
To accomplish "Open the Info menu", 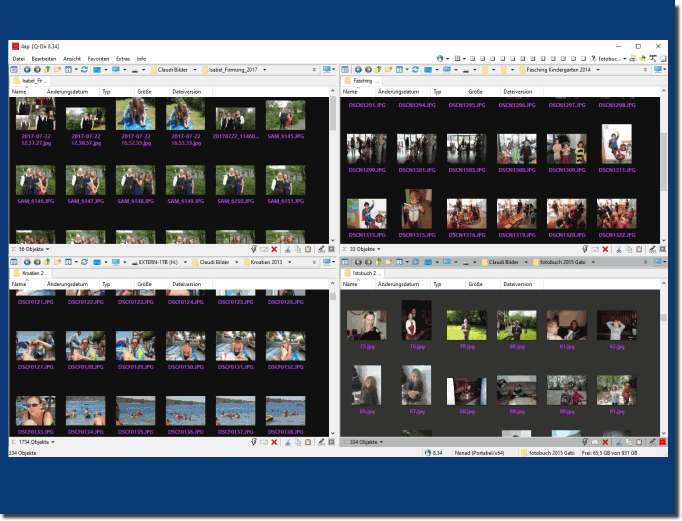I will tap(141, 59).
